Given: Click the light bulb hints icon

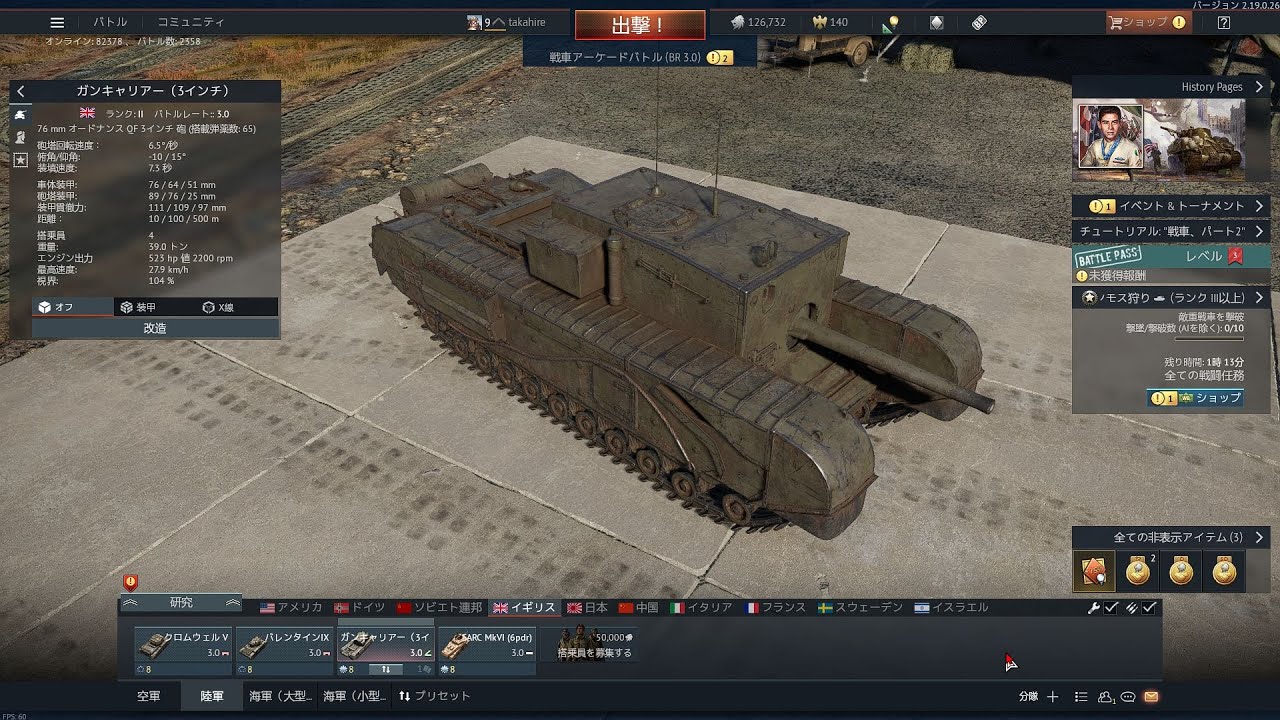Looking at the screenshot, I should (x=892, y=22).
